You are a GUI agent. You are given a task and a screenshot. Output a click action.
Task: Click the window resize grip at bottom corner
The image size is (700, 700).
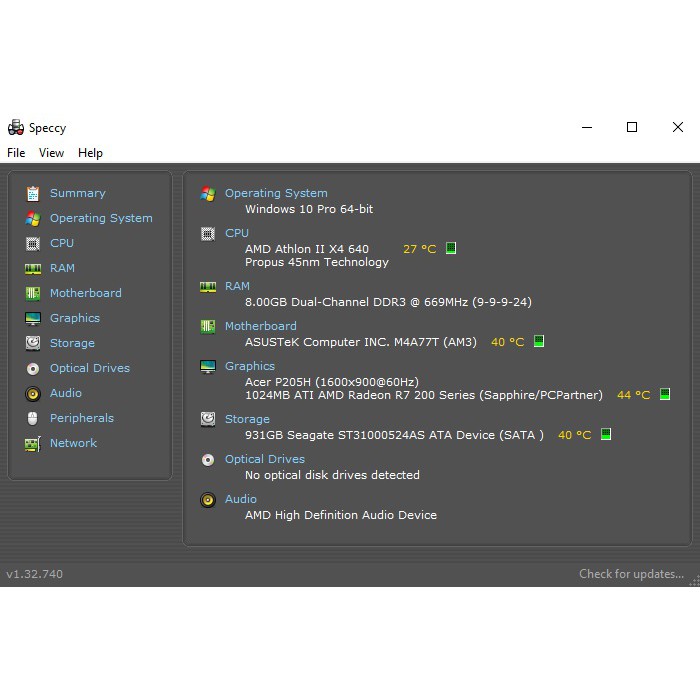point(695,581)
